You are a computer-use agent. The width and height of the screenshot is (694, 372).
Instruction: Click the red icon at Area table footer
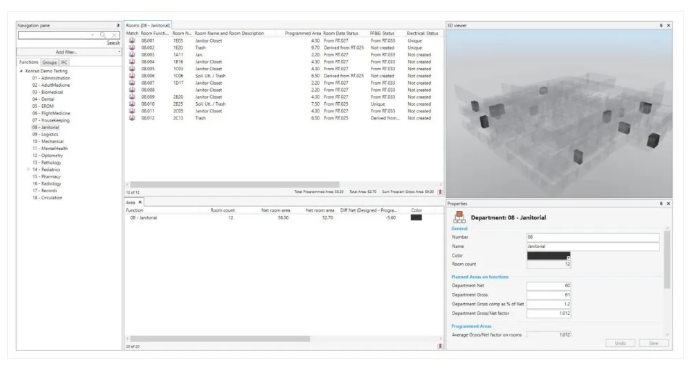[440, 346]
